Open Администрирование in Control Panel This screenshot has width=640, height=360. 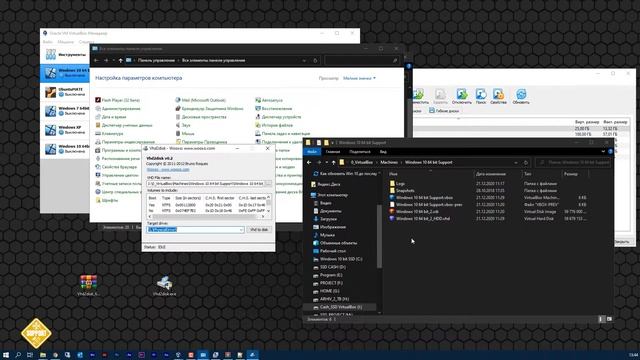point(118,109)
